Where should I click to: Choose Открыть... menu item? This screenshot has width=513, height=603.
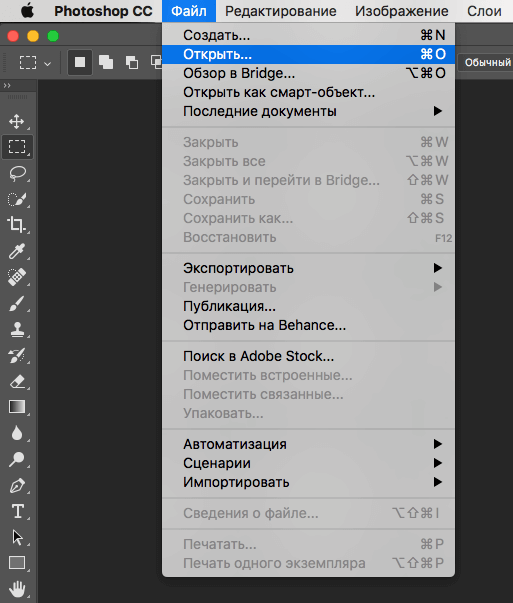coord(308,54)
